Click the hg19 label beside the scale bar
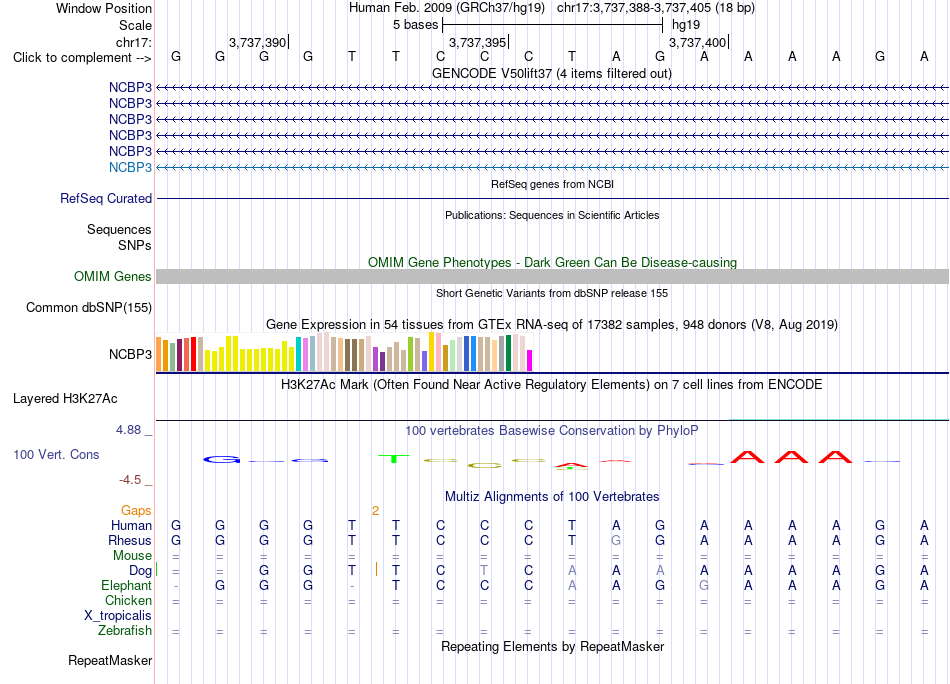950x684 pixels. [x=686, y=25]
